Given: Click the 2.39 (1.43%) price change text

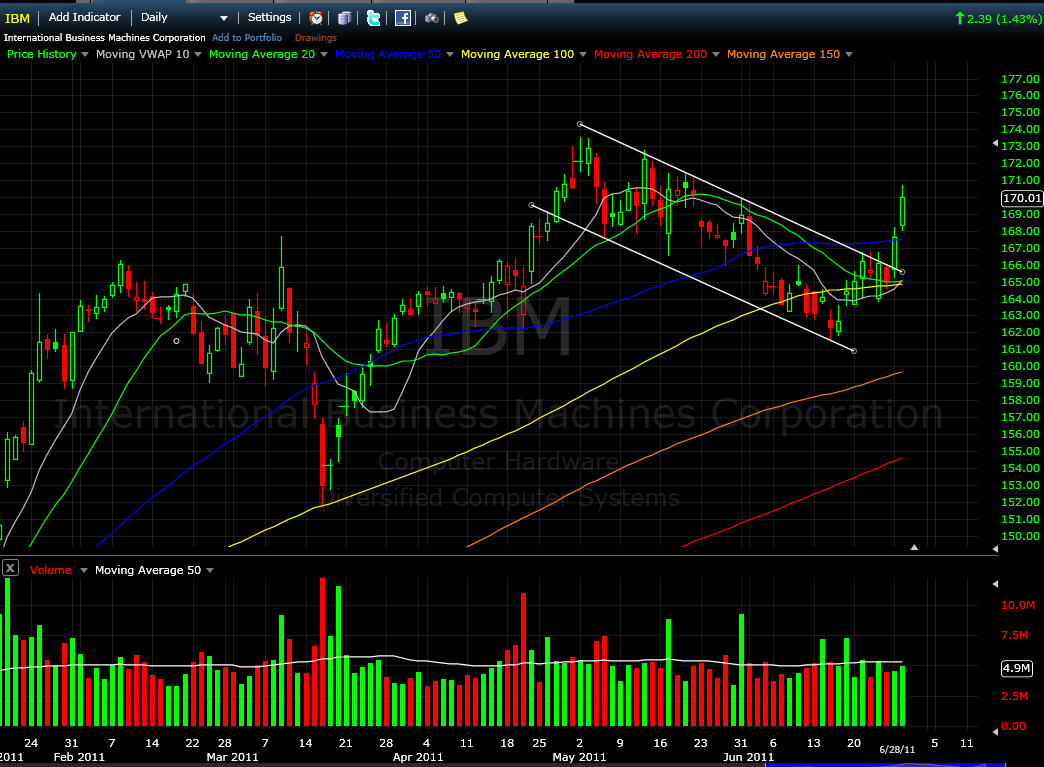Looking at the screenshot, I should pos(1004,19).
